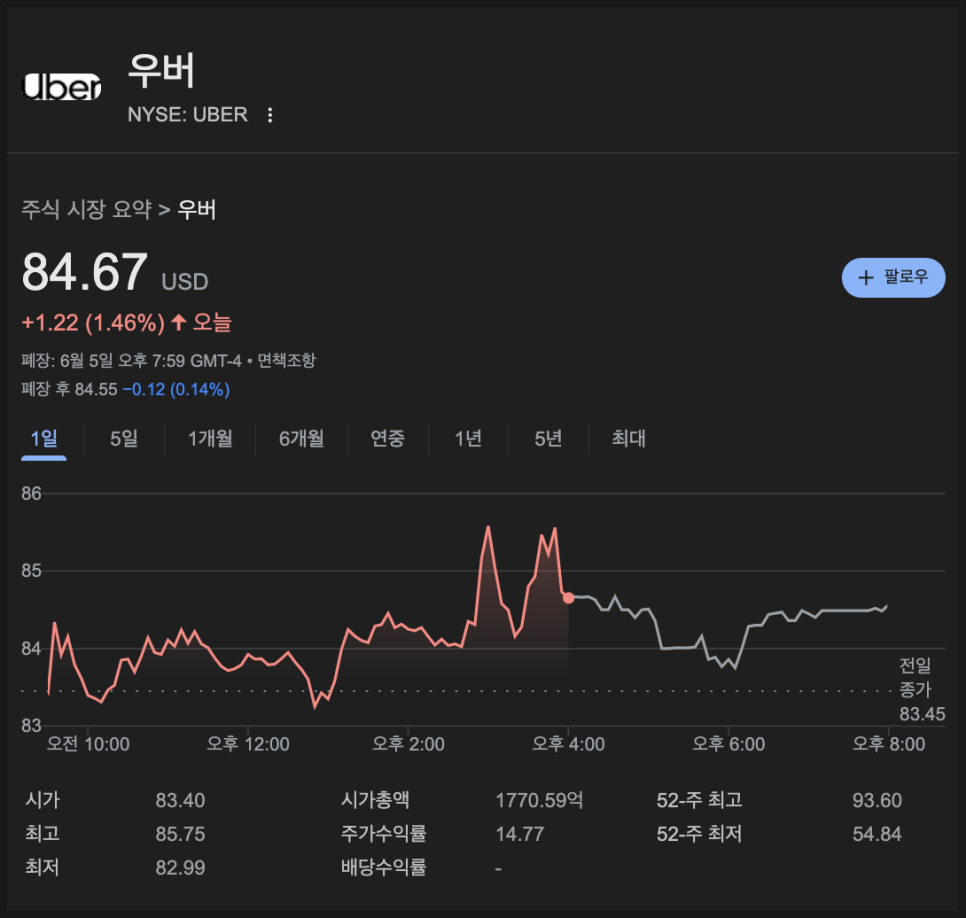Click the 오전 10:00 axis label

click(88, 744)
